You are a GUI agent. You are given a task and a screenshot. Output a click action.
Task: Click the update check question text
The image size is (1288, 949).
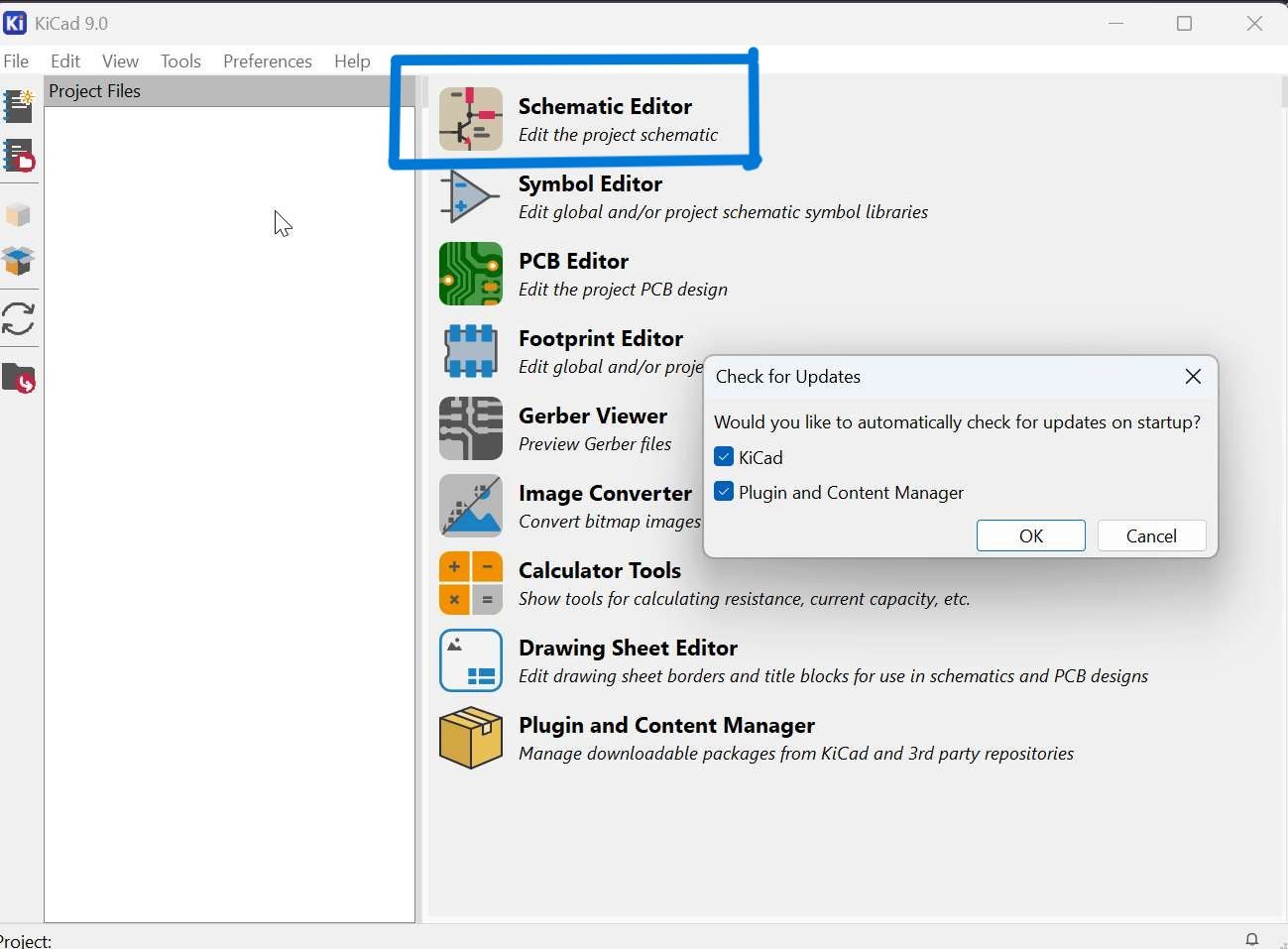957,422
